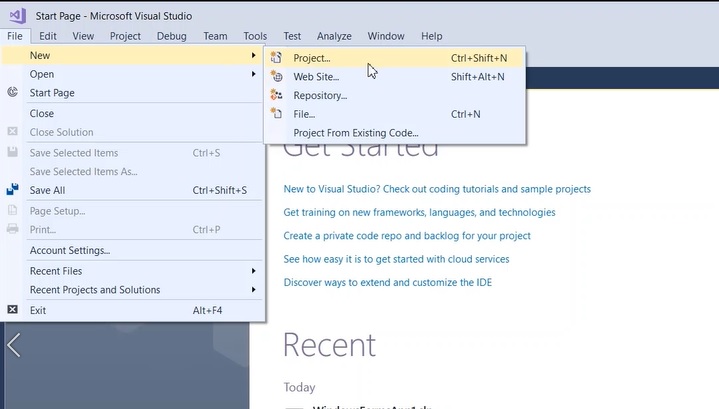Open the Analyze menu
This screenshot has height=409, width=719.
[x=334, y=36]
